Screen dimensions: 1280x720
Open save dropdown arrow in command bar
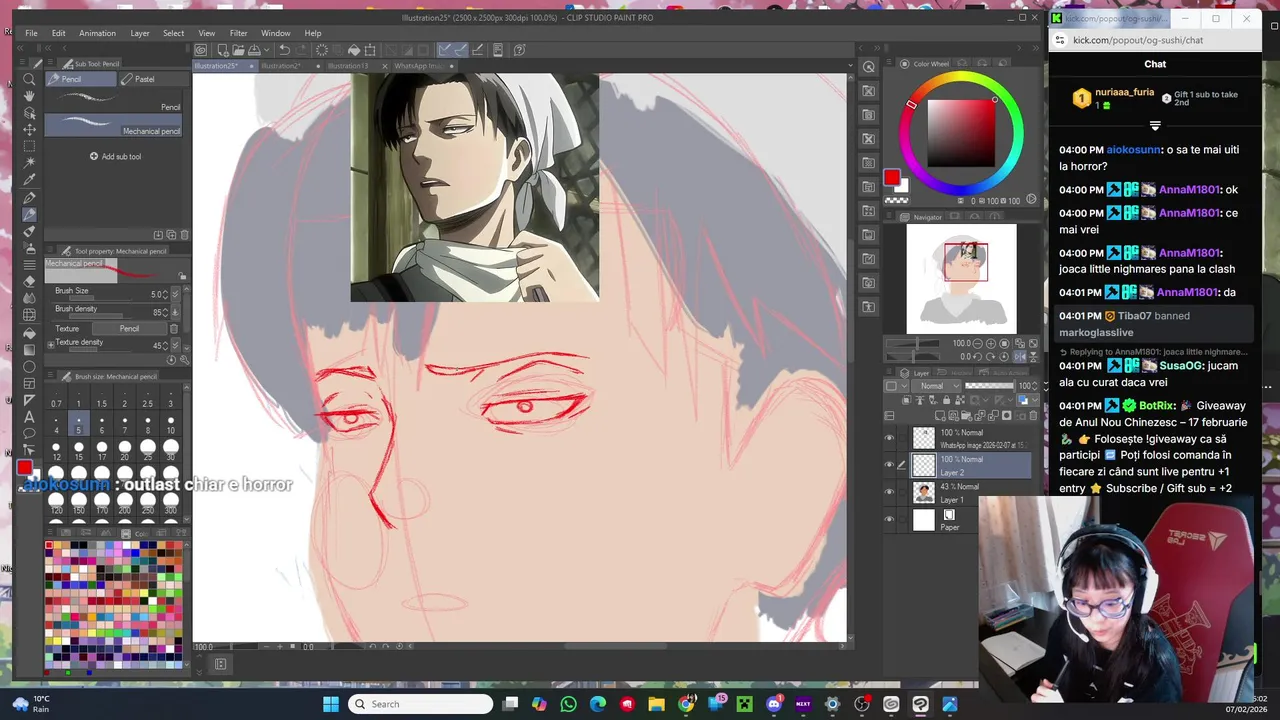tap(268, 50)
